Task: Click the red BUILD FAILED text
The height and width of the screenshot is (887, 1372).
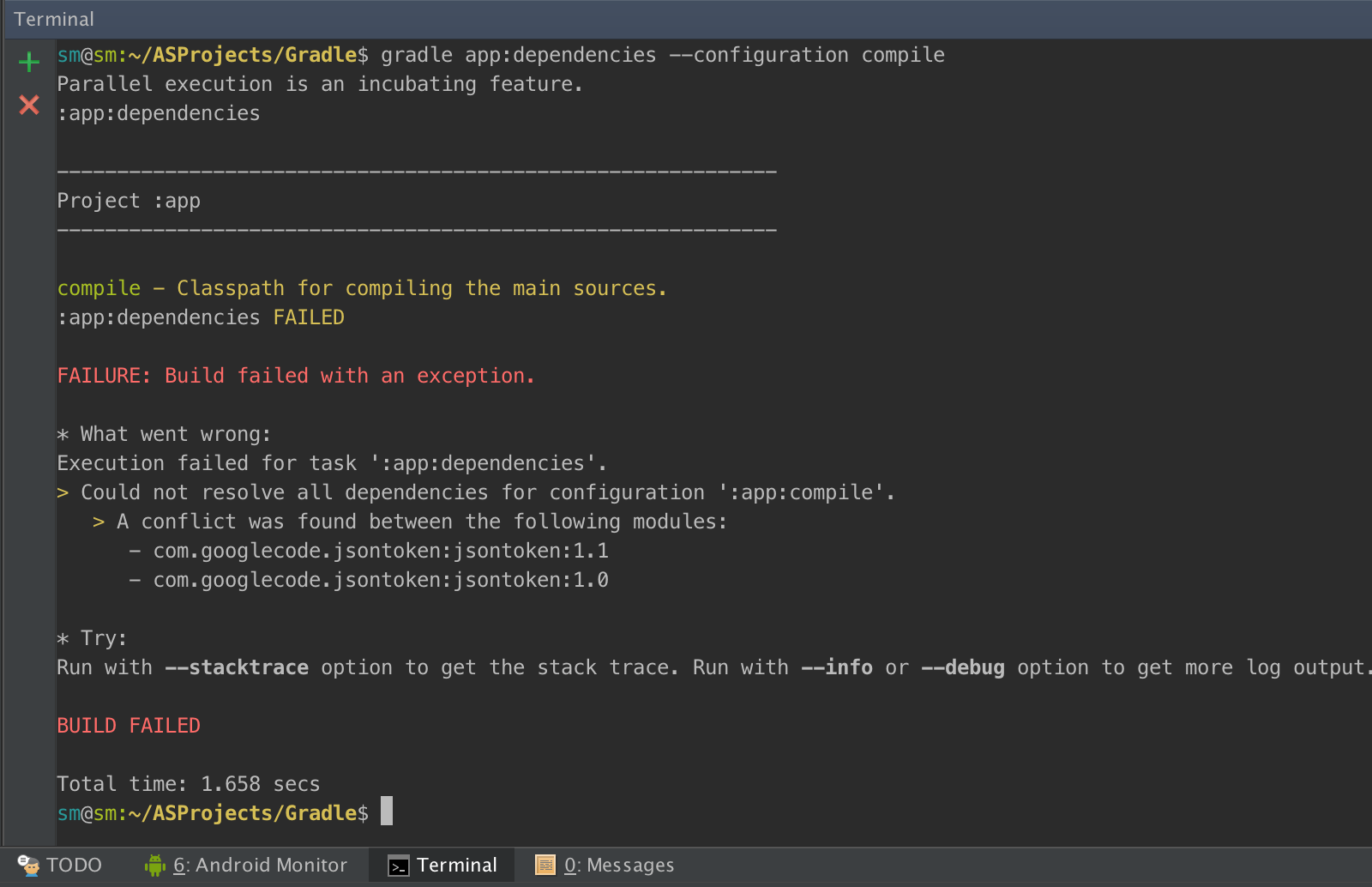Action: coord(129,726)
